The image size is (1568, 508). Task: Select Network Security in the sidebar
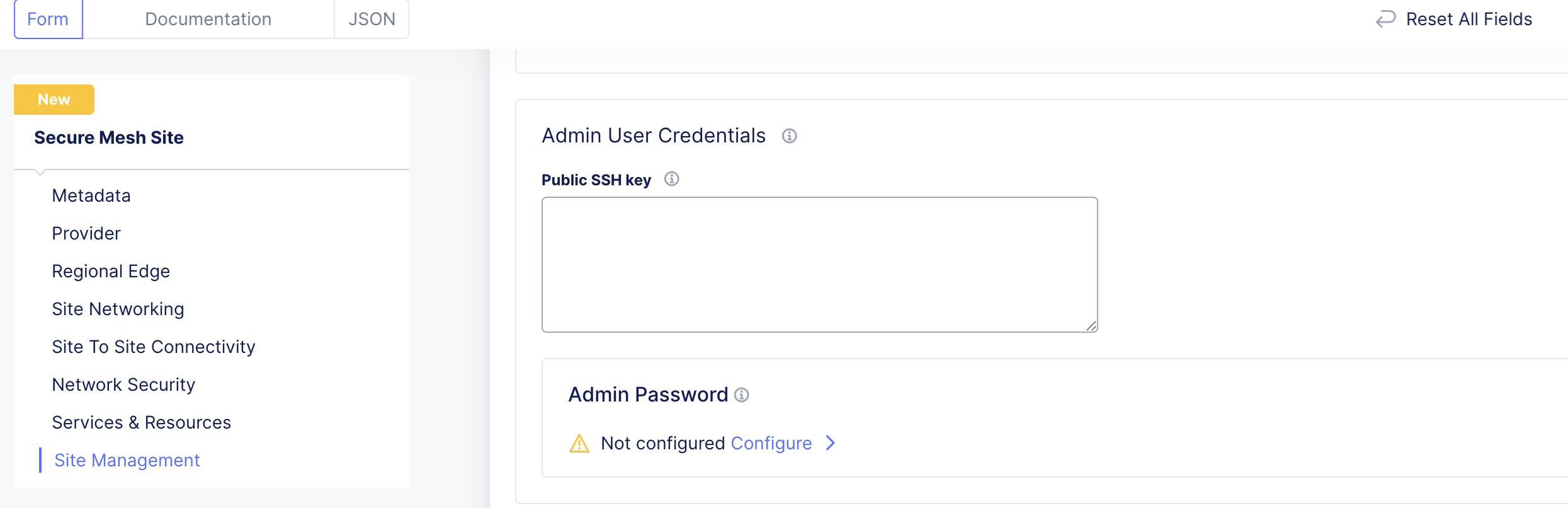pyautogui.click(x=123, y=384)
